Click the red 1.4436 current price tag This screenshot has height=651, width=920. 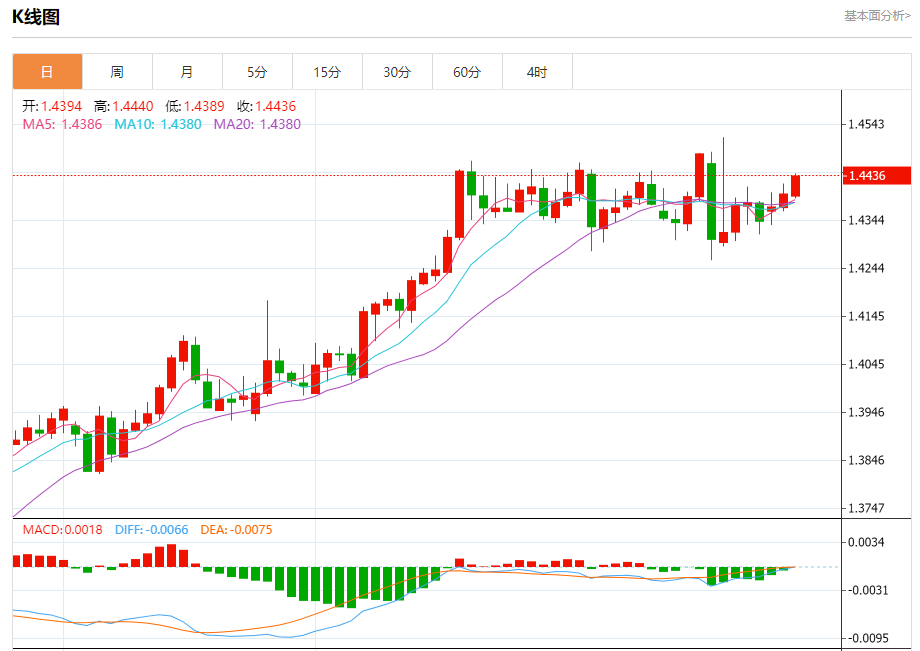pyautogui.click(x=877, y=175)
